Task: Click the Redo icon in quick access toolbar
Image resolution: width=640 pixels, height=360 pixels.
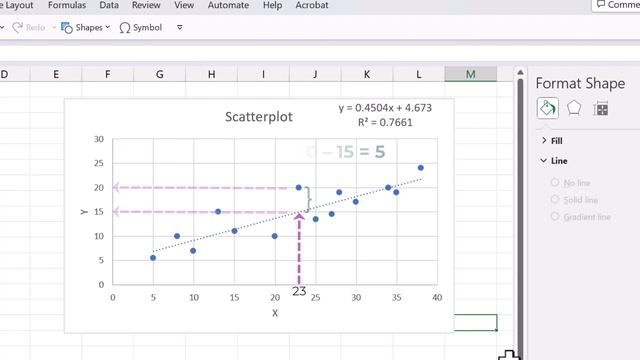Action: [18, 27]
